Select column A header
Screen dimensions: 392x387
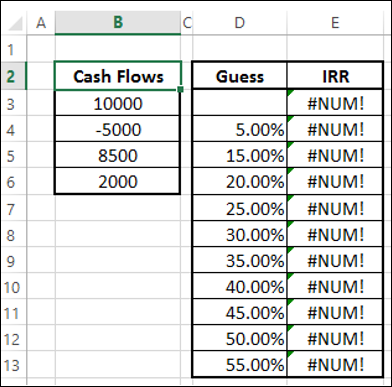(x=41, y=23)
